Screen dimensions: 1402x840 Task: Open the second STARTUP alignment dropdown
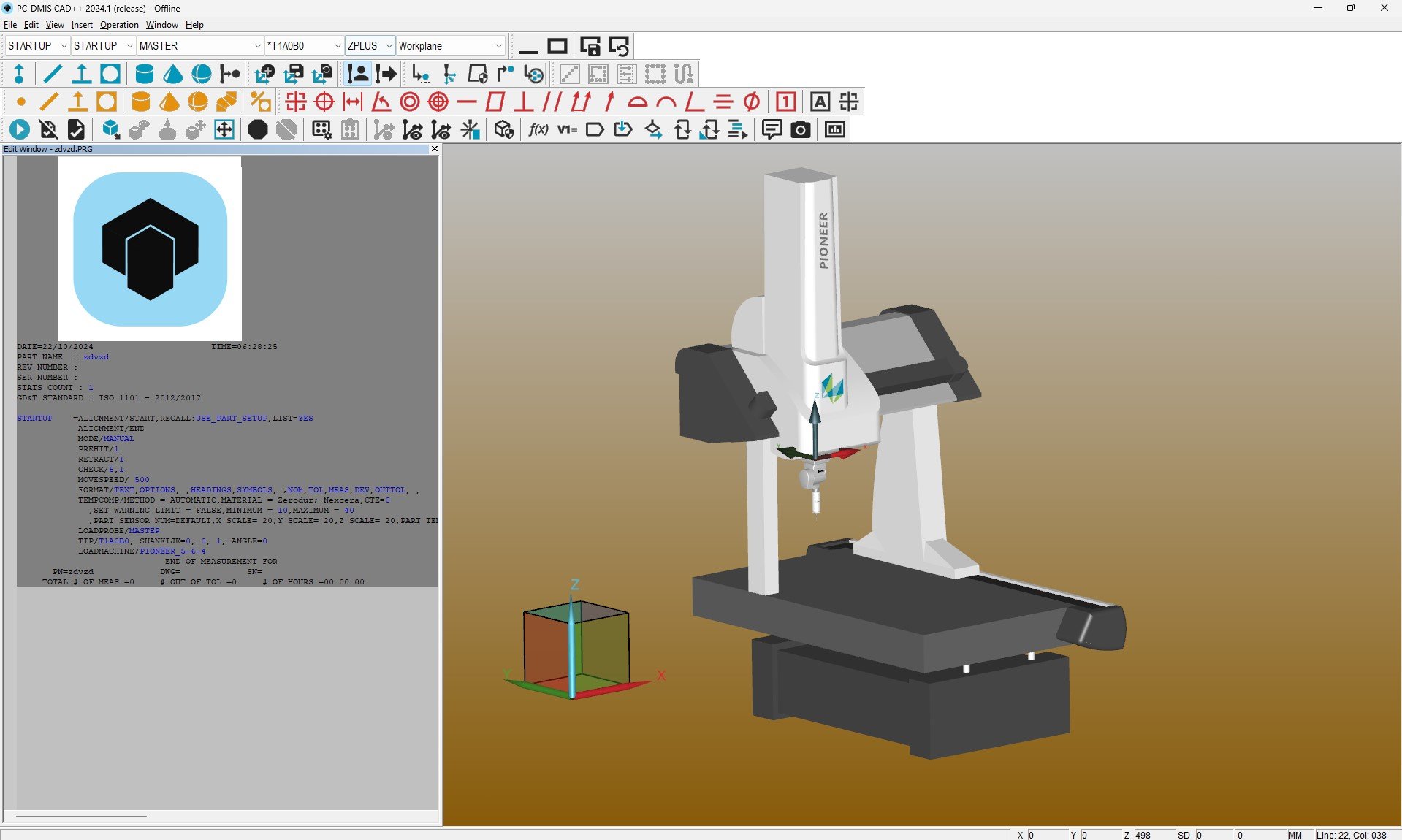[x=103, y=46]
